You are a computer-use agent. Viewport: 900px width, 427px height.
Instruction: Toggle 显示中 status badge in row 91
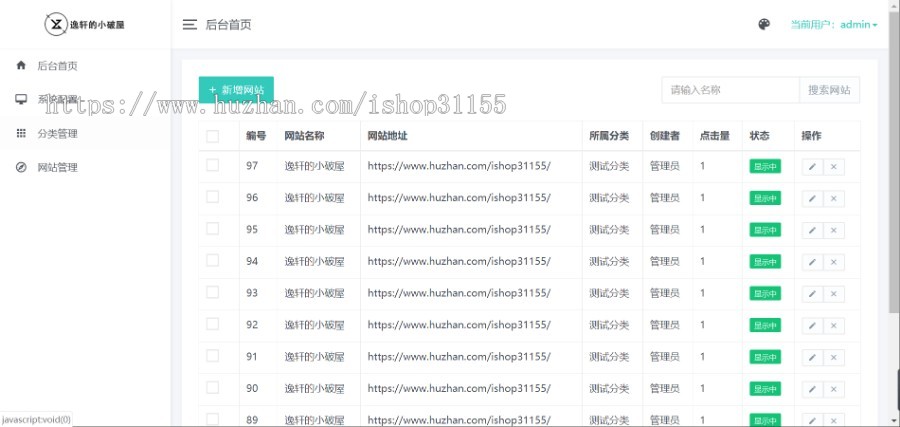tap(765, 358)
